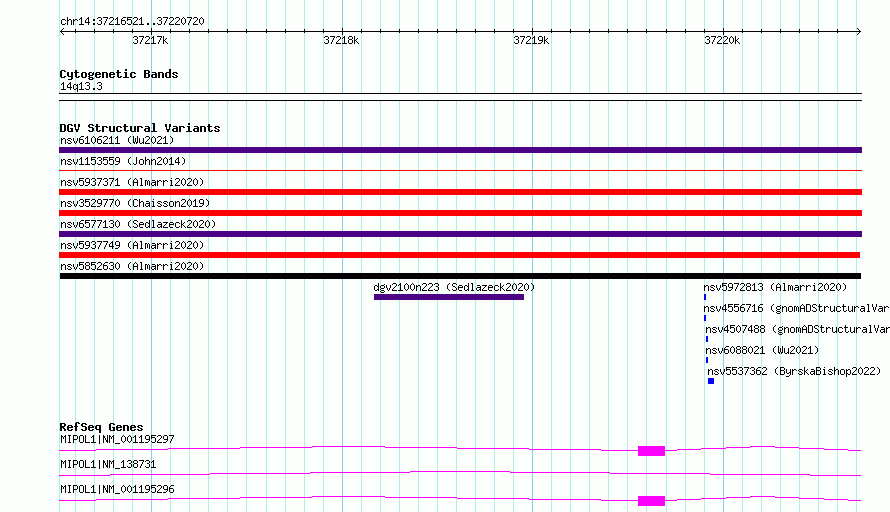
Task: Select the thin red nsv1153559 variant line
Action: click(460, 170)
